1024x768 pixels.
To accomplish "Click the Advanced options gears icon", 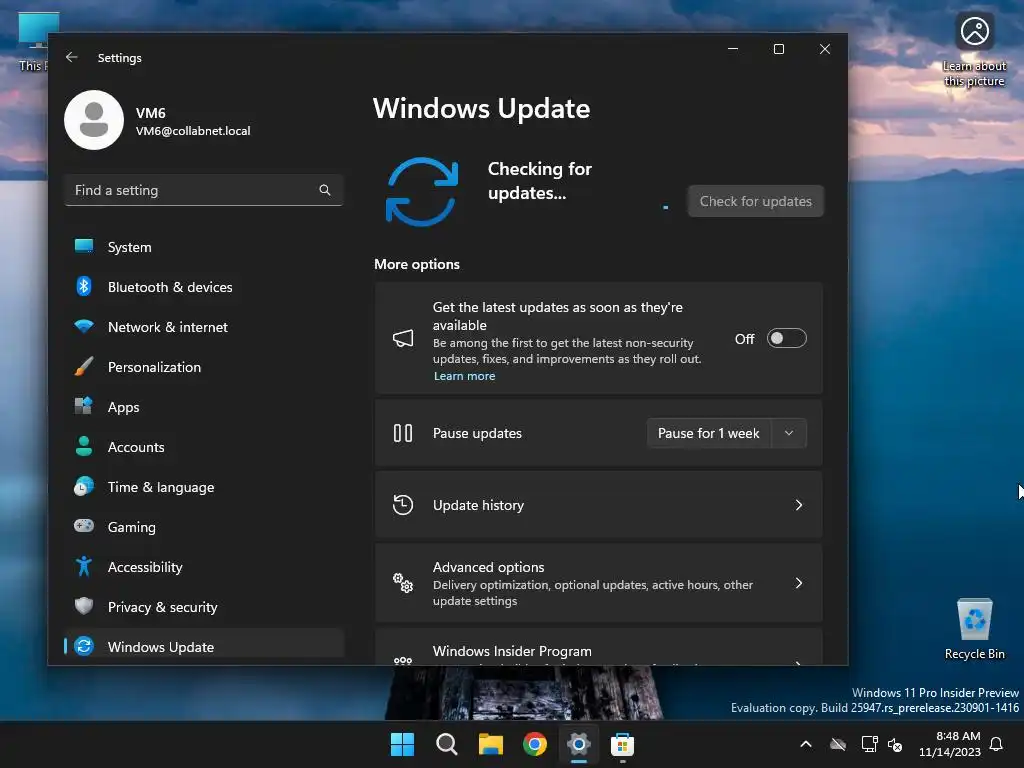I will (403, 583).
